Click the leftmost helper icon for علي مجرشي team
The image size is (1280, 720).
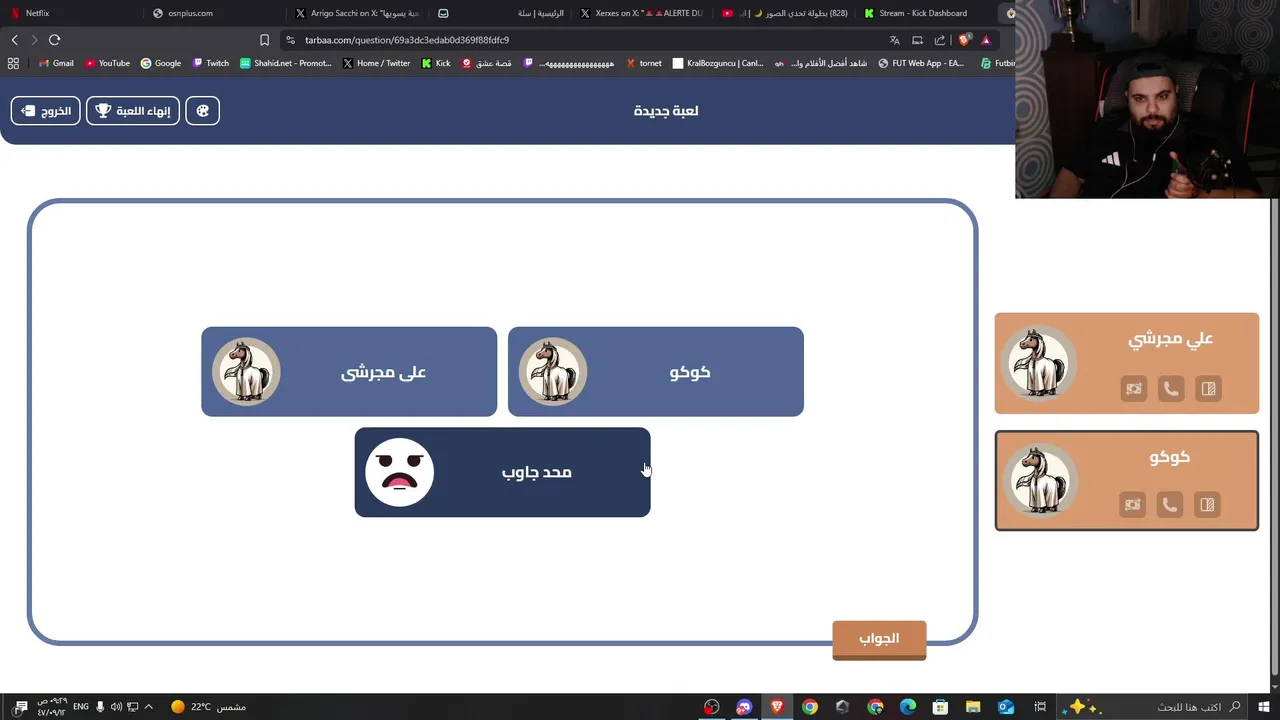[1133, 389]
